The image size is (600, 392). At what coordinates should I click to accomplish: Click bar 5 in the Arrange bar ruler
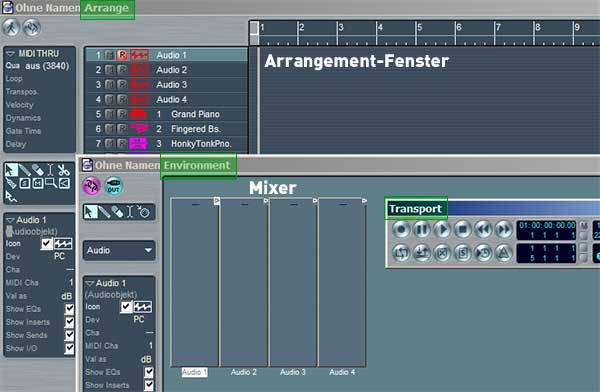[x=420, y=27]
